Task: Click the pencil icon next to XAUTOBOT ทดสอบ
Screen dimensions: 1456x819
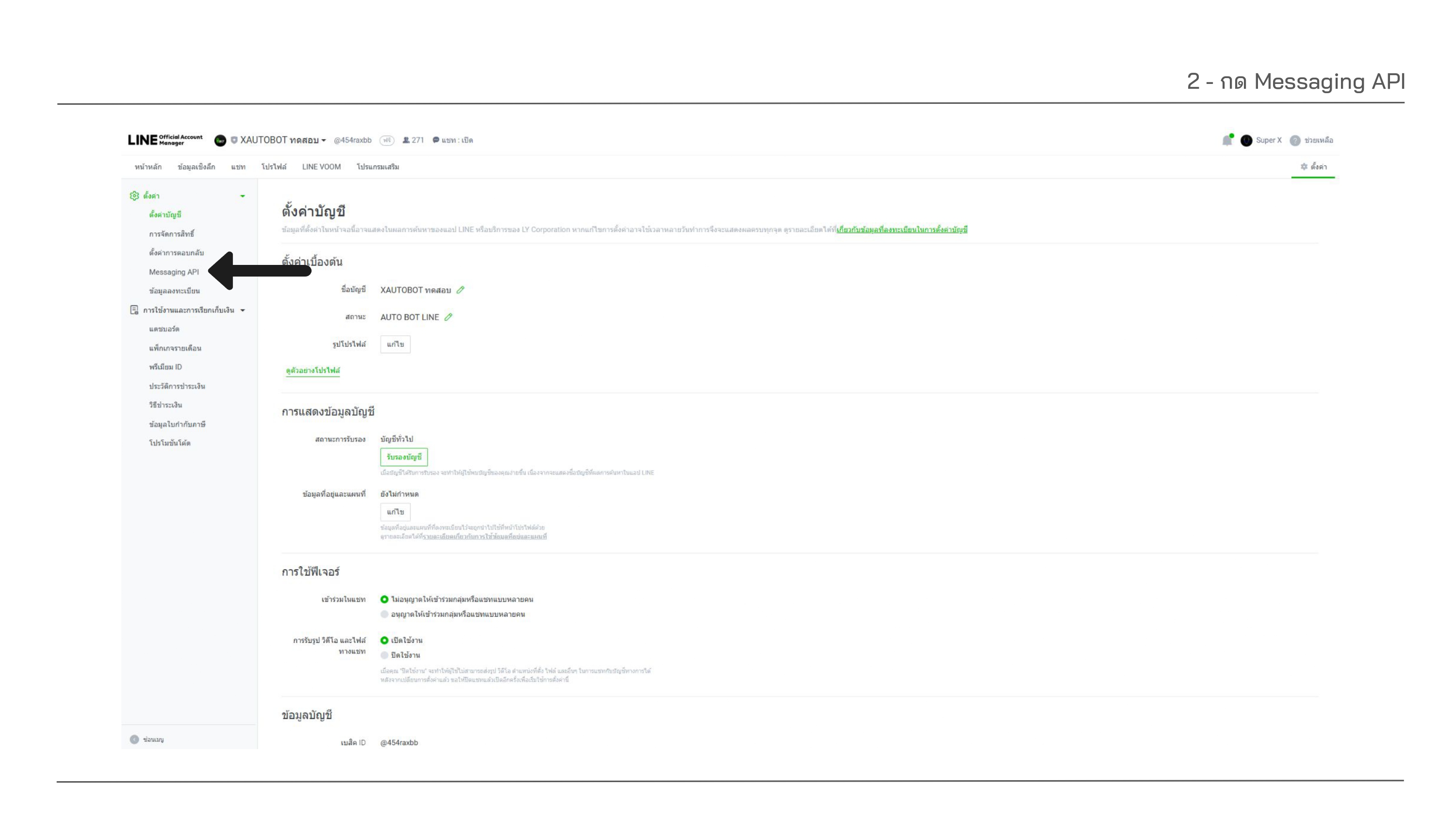Action: click(x=461, y=290)
